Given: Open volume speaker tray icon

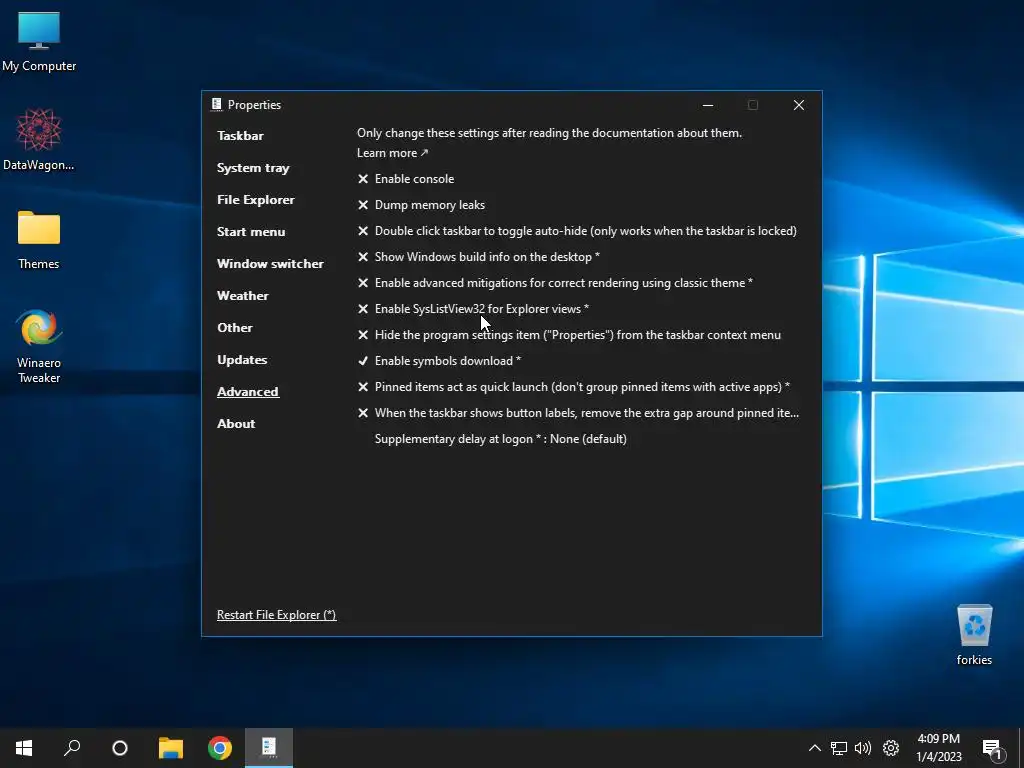Looking at the screenshot, I should (863, 748).
